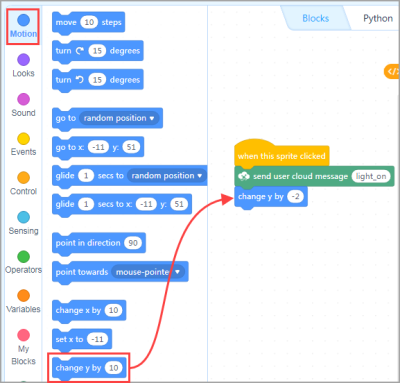This screenshot has width=400, height=383.
Task: Open the Variables block category
Action: [23, 302]
